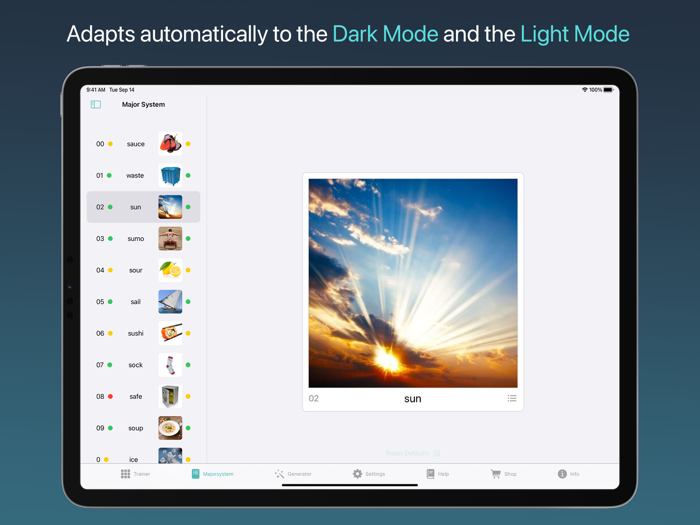Open the Generator tab

point(293,474)
